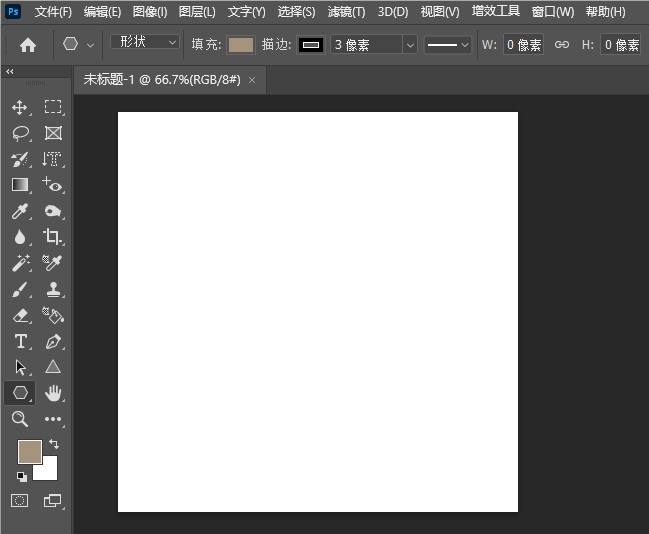The height and width of the screenshot is (534, 649).
Task: Select the Triangle shape tool
Action: pos(53,367)
